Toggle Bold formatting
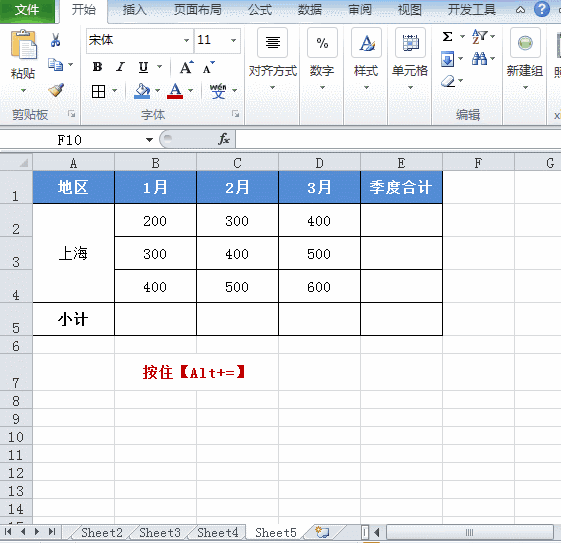Screen dimensions: 561x543 tap(97, 67)
